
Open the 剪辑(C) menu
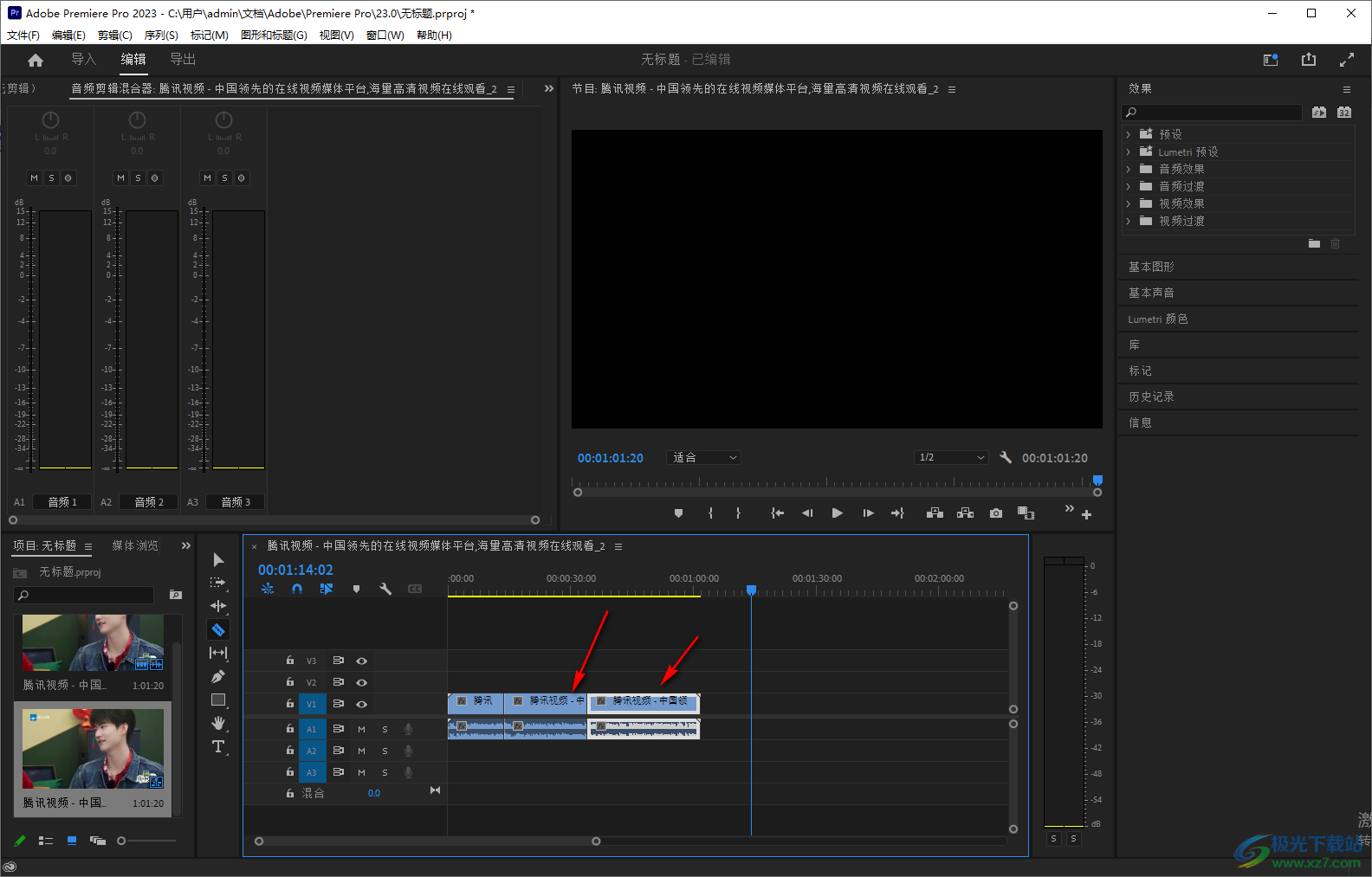pyautogui.click(x=115, y=35)
